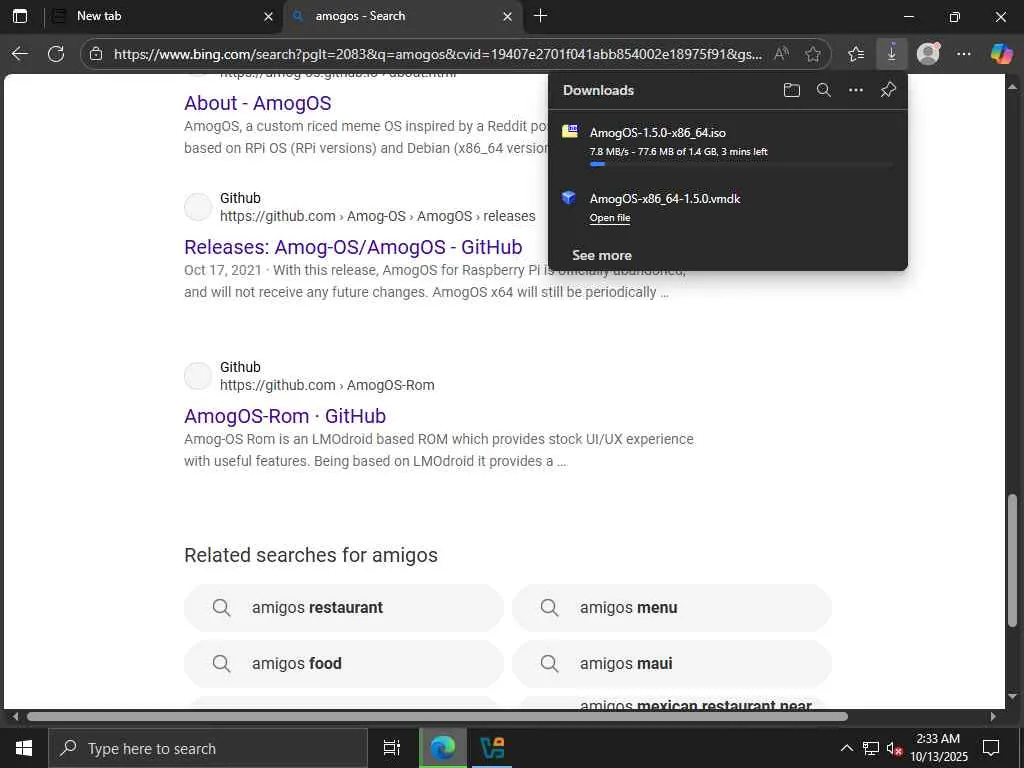Open the tab actions menu icon
The image size is (1024, 768).
coord(20,16)
